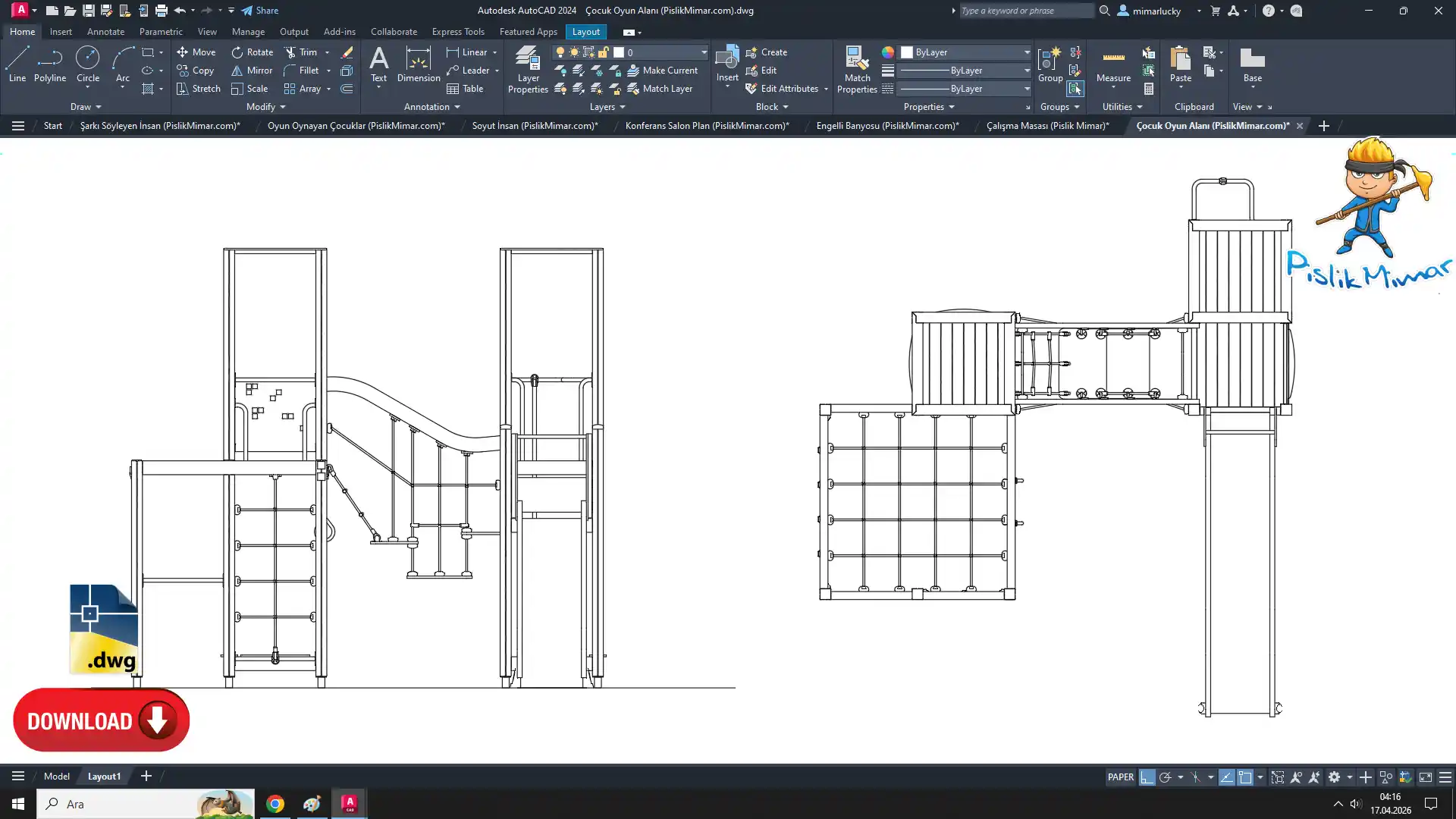Screen dimensions: 1456x819
Task: Click the Share button
Action: pos(260,11)
